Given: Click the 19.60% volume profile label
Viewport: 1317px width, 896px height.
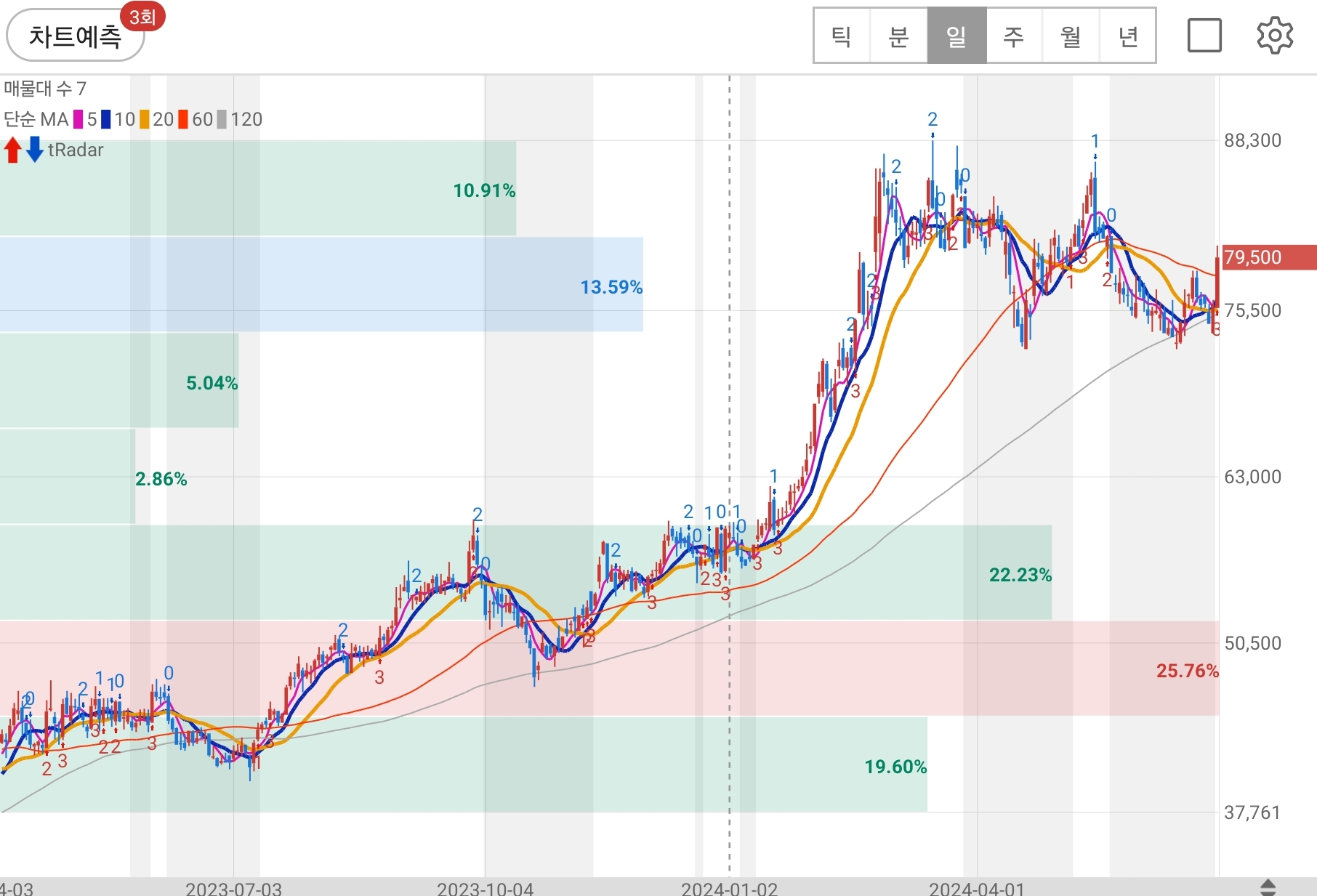Looking at the screenshot, I should (895, 767).
